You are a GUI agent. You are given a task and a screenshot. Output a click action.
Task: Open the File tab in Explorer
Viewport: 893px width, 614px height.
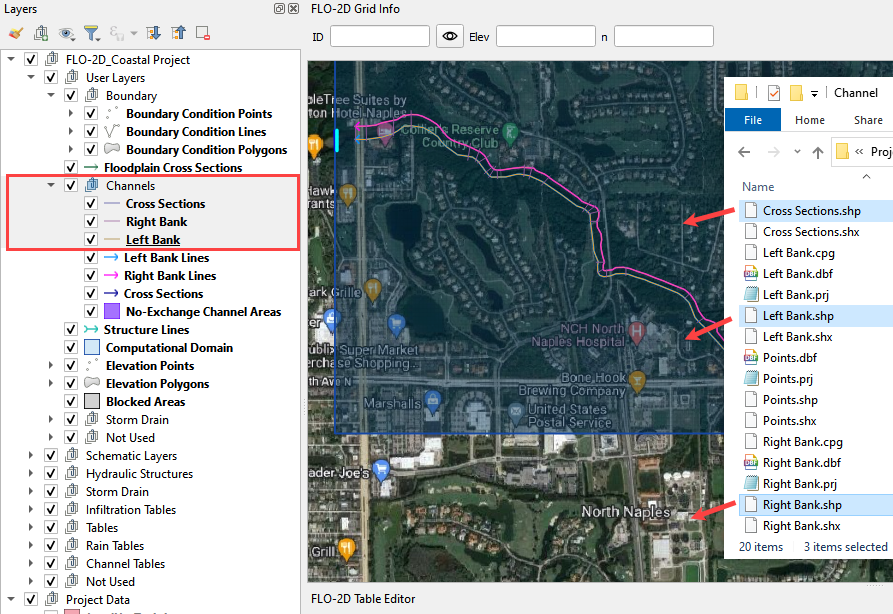753,120
